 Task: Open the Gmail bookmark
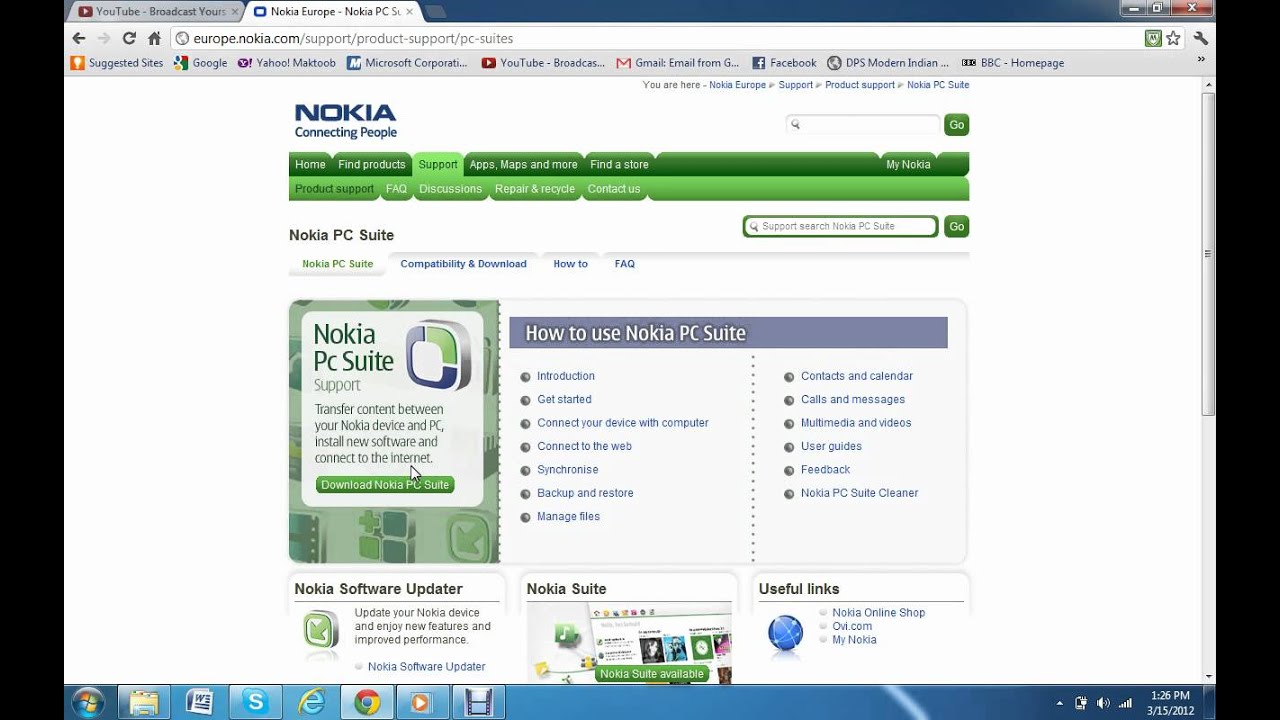677,62
